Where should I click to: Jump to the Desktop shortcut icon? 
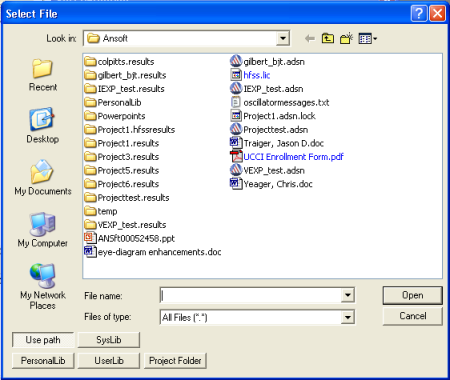click(43, 126)
